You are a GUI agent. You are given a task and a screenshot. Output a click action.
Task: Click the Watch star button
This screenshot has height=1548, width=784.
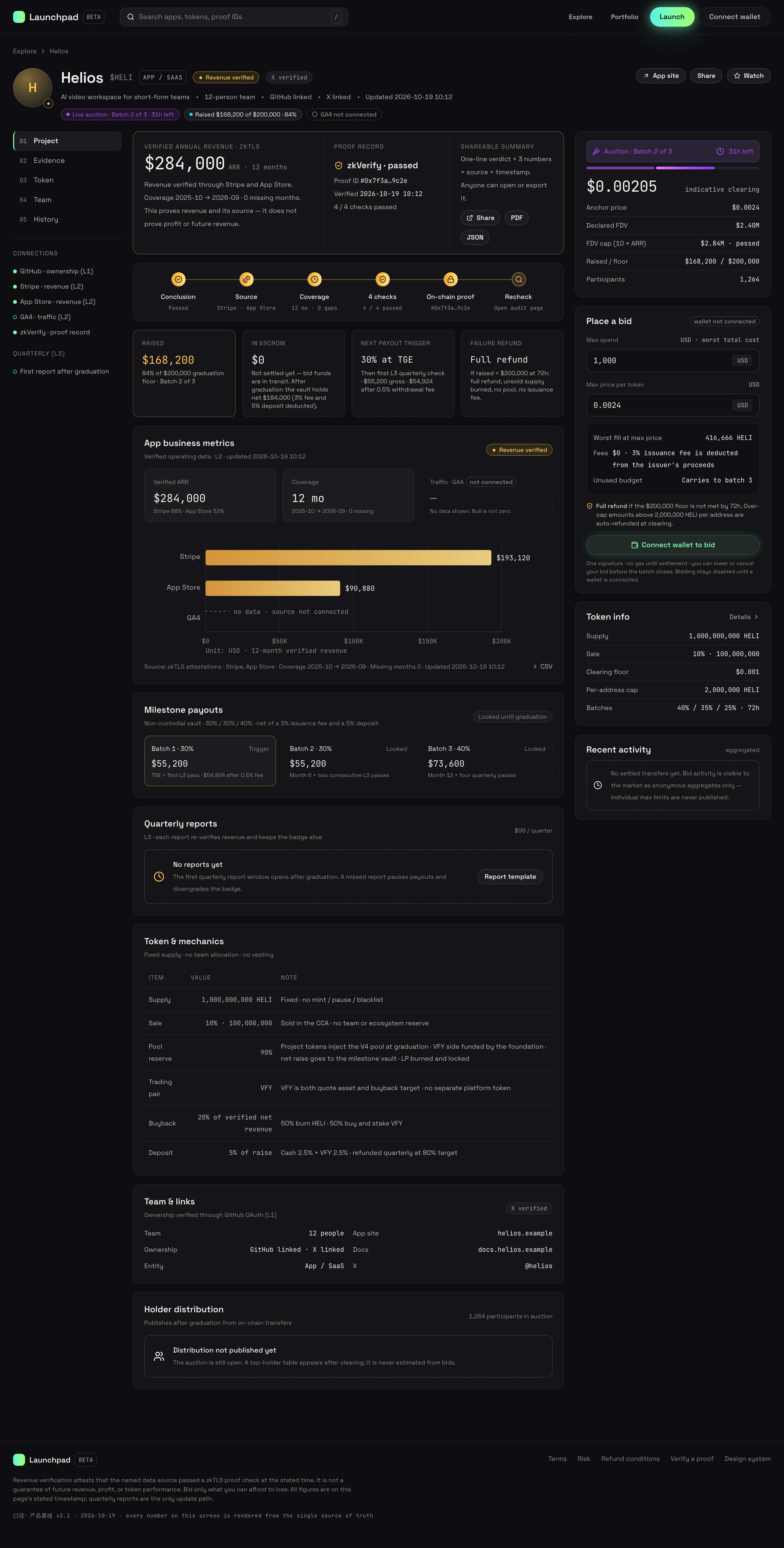tap(749, 76)
